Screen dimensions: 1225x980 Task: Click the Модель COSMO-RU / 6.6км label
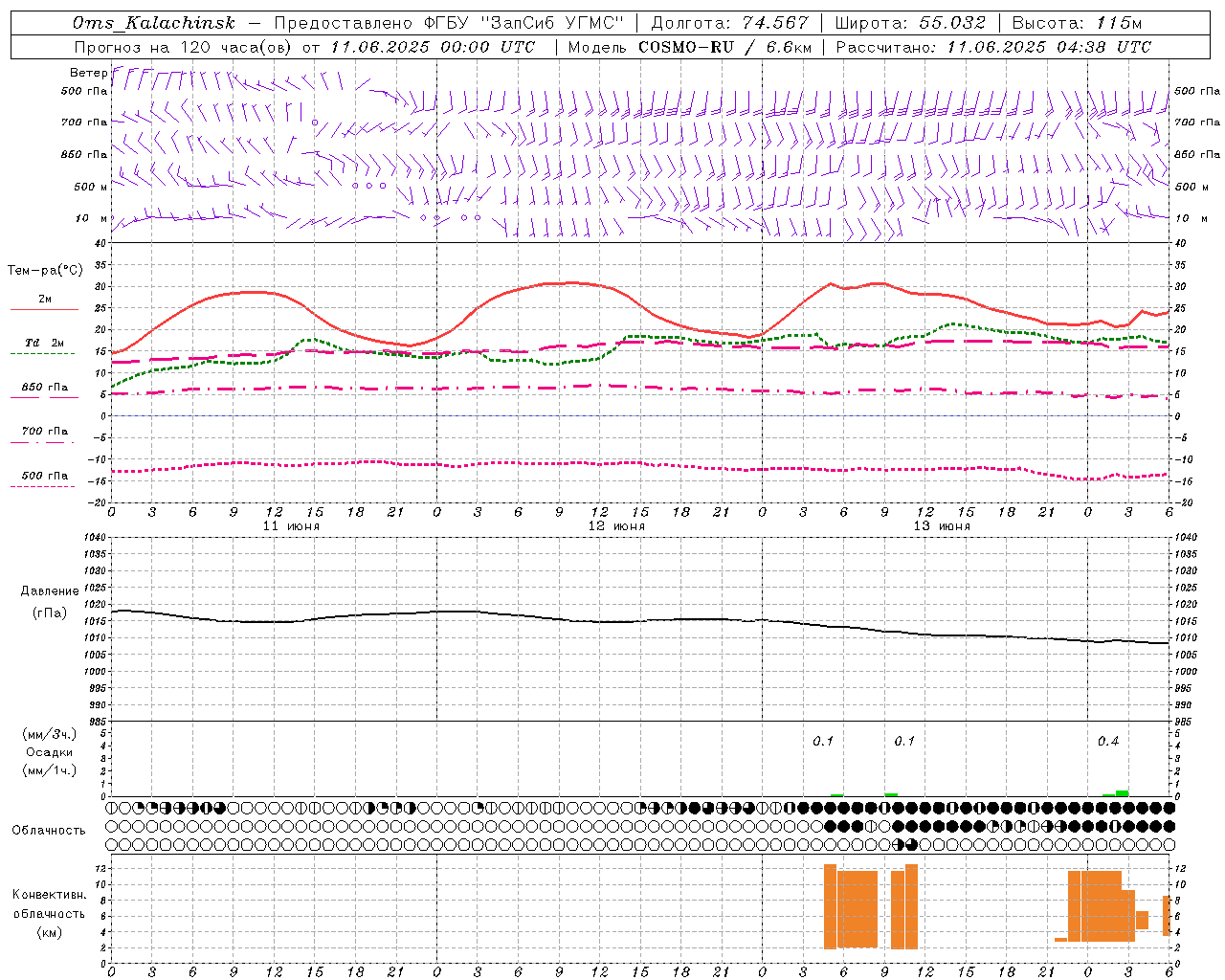point(690,47)
